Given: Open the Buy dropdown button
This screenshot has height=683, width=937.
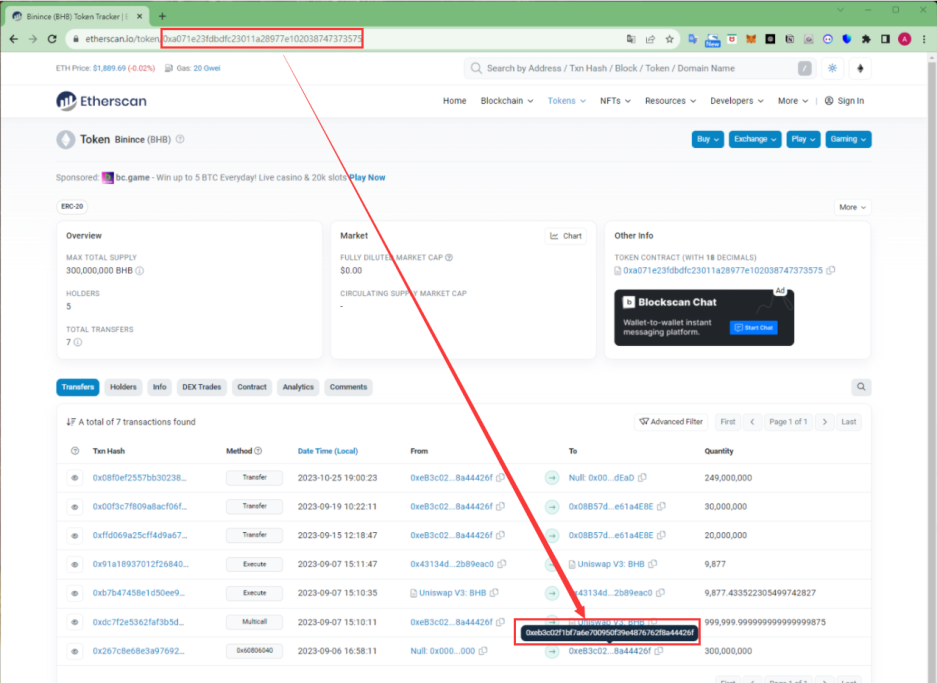Looking at the screenshot, I should 708,139.
